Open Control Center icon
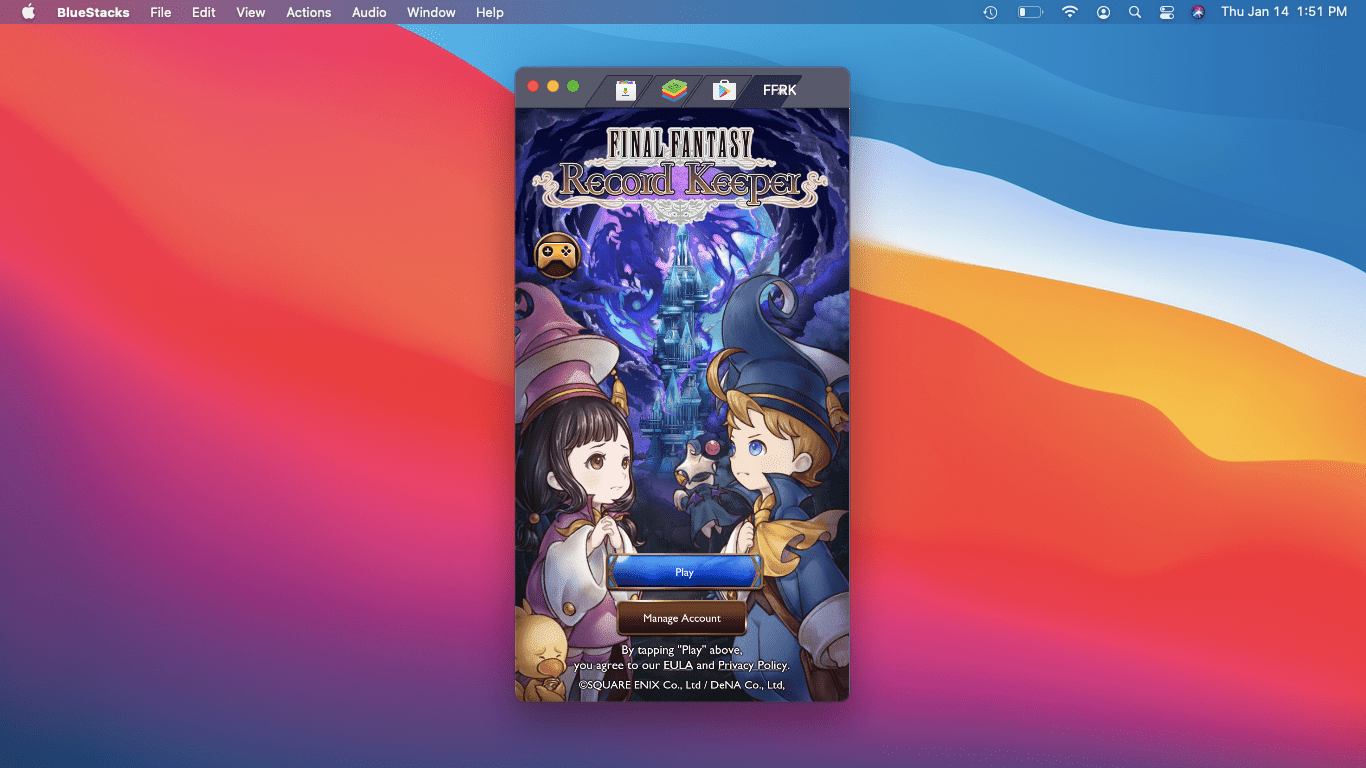The image size is (1366, 768). 1167,12
